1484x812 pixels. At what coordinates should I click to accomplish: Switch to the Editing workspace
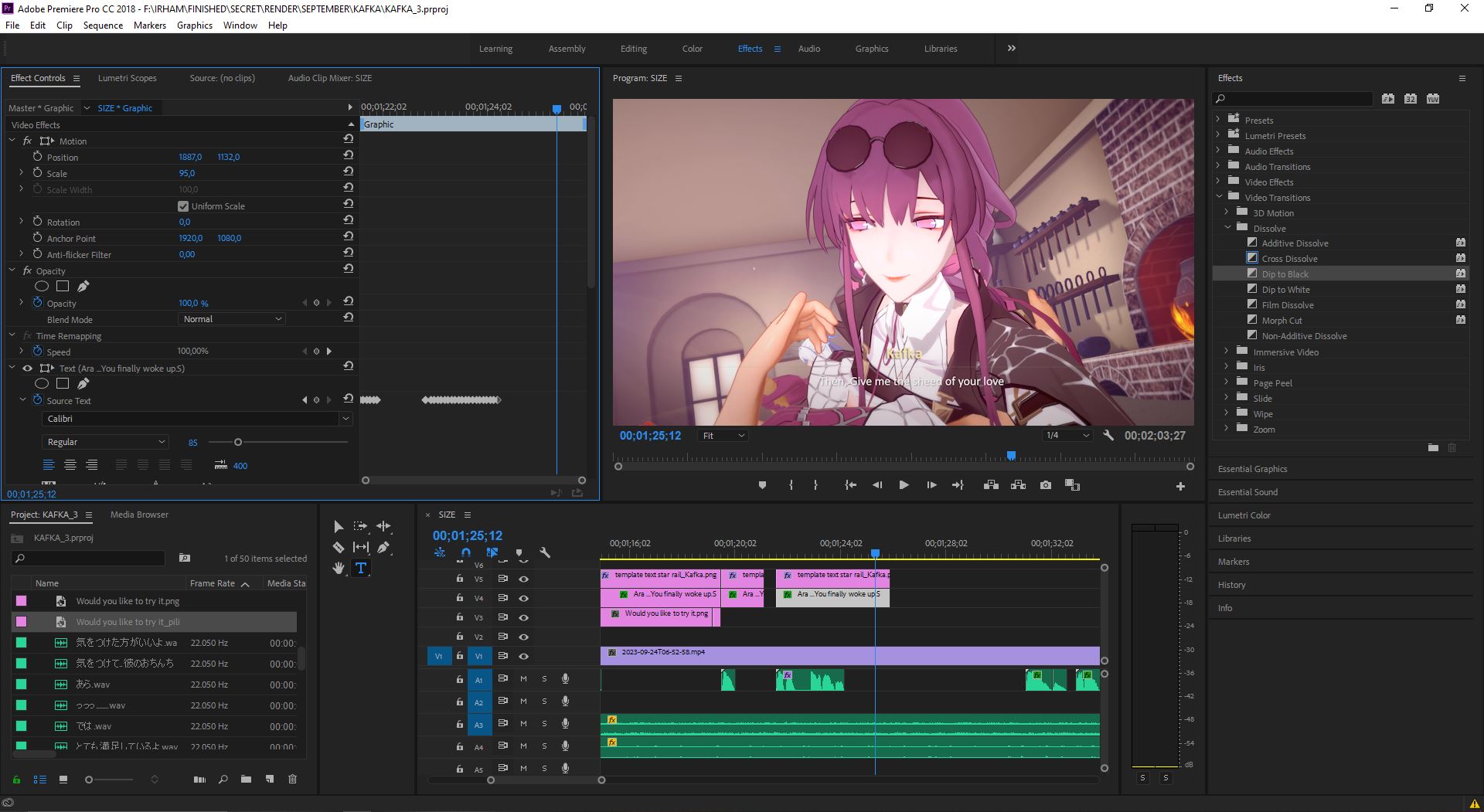coord(634,49)
